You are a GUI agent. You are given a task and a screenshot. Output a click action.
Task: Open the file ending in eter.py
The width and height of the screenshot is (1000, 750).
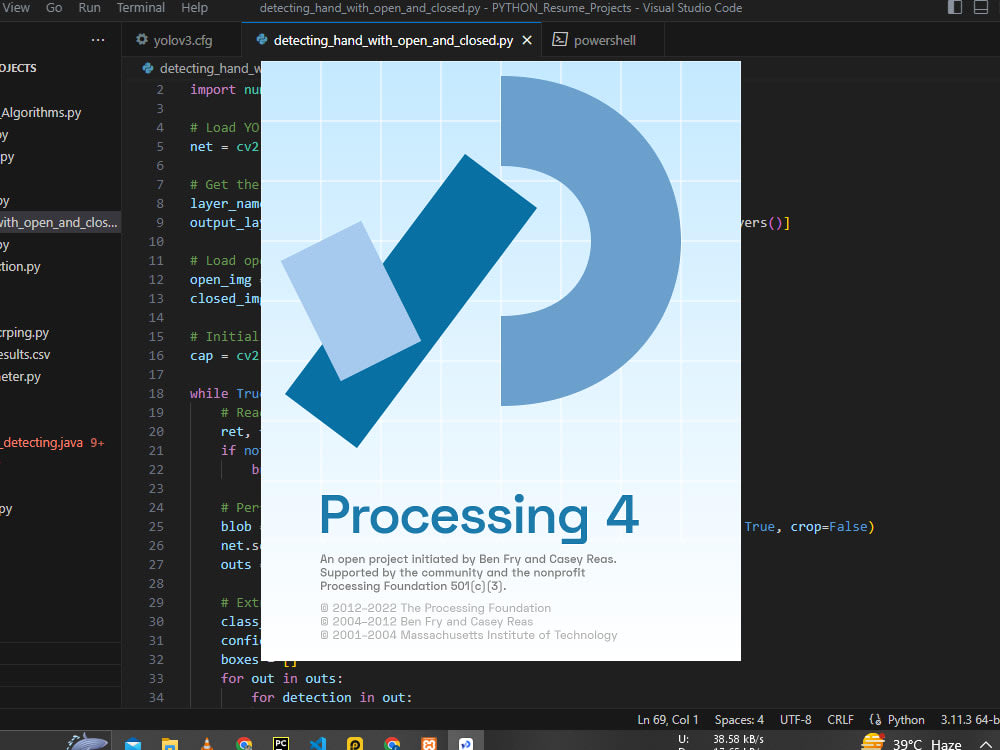click(20, 377)
